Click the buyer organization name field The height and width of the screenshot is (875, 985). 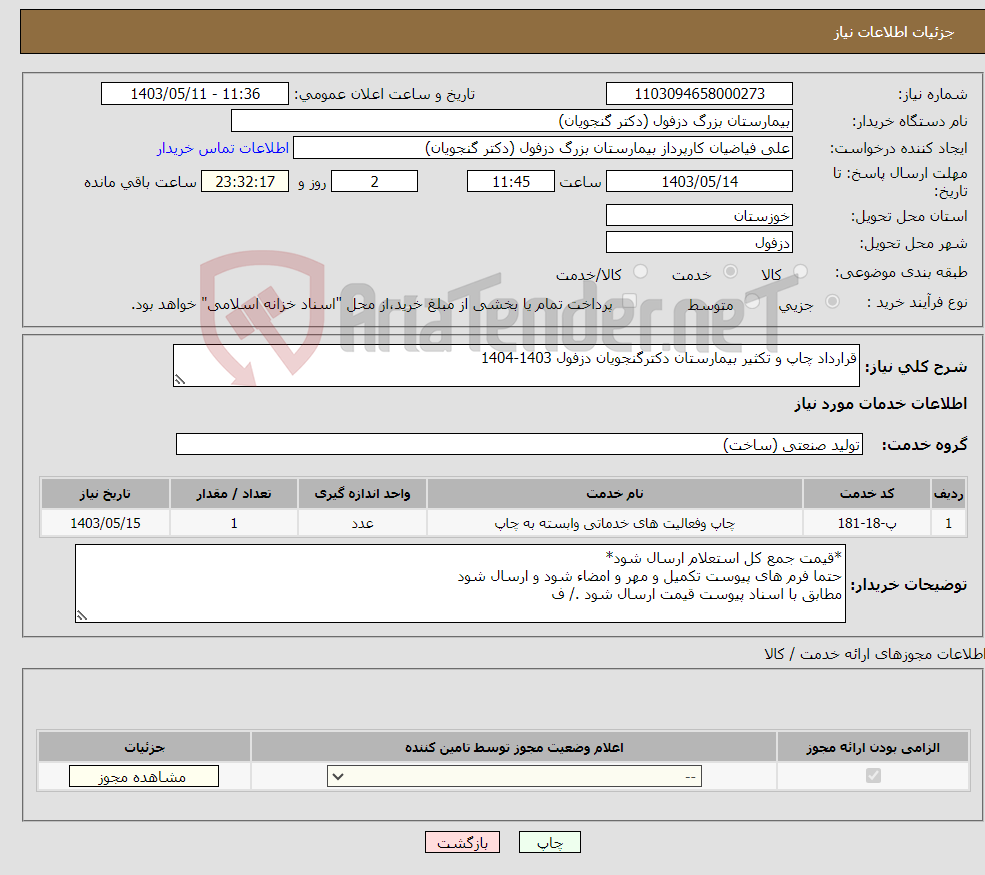(x=512, y=121)
